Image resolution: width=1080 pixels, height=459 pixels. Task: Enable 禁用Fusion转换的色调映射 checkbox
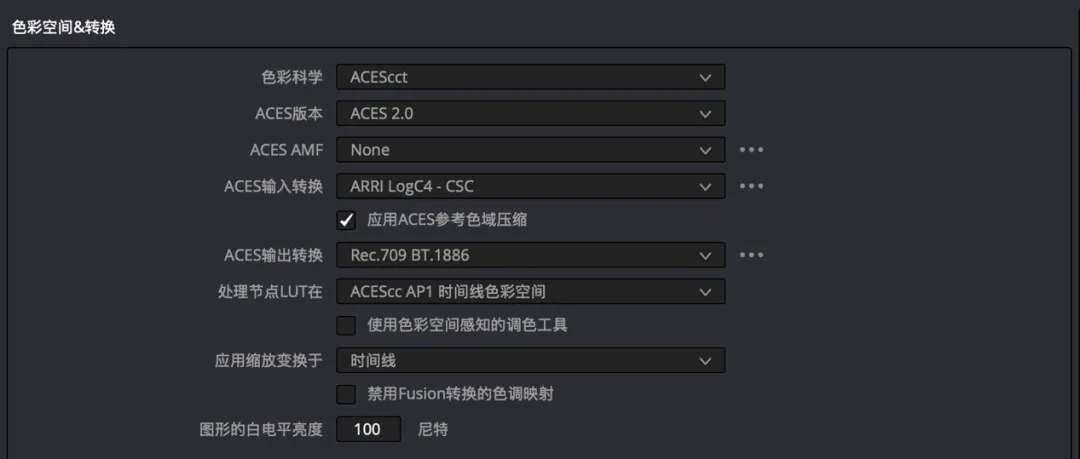click(x=346, y=395)
